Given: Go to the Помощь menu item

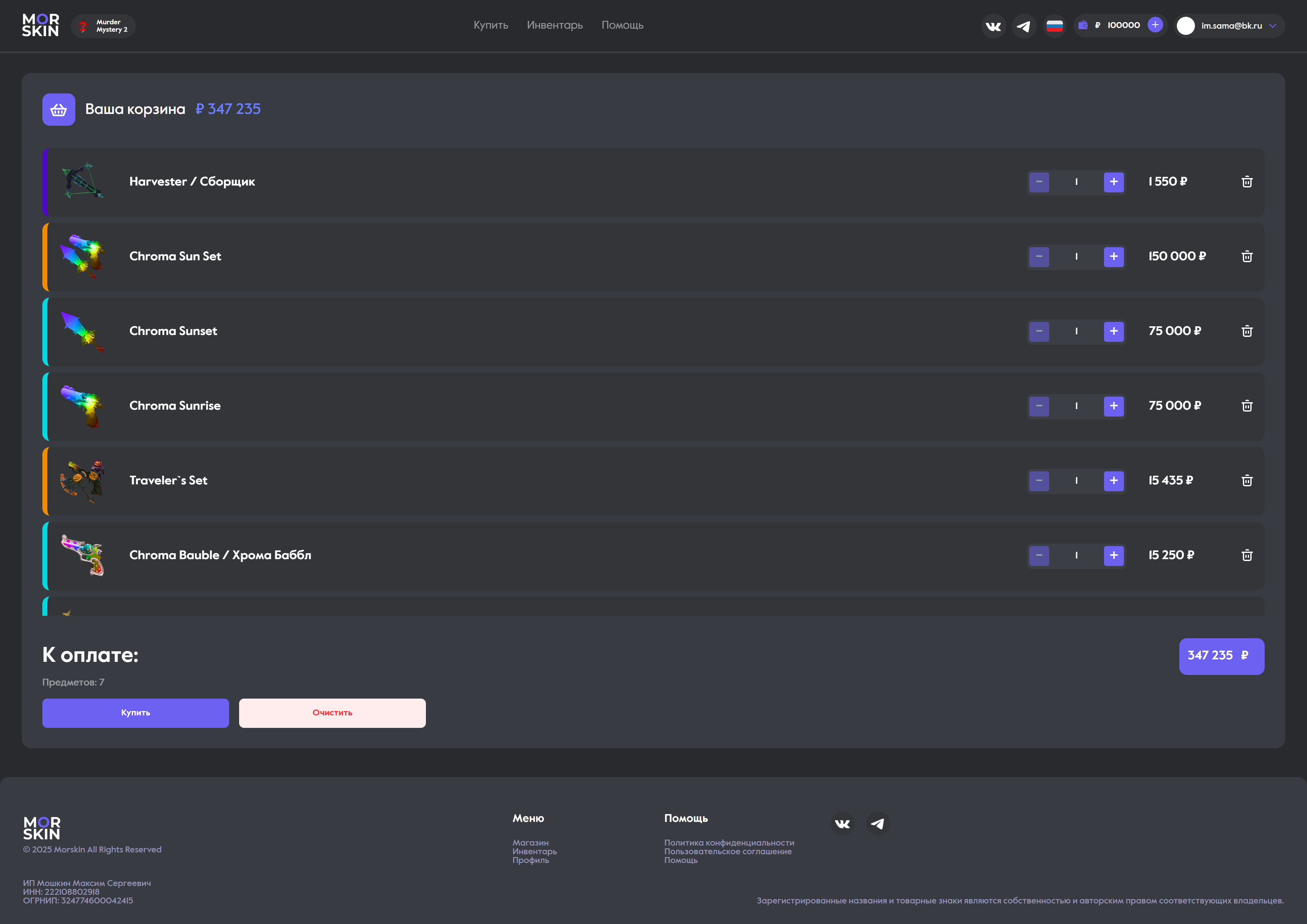Looking at the screenshot, I should 622,25.
